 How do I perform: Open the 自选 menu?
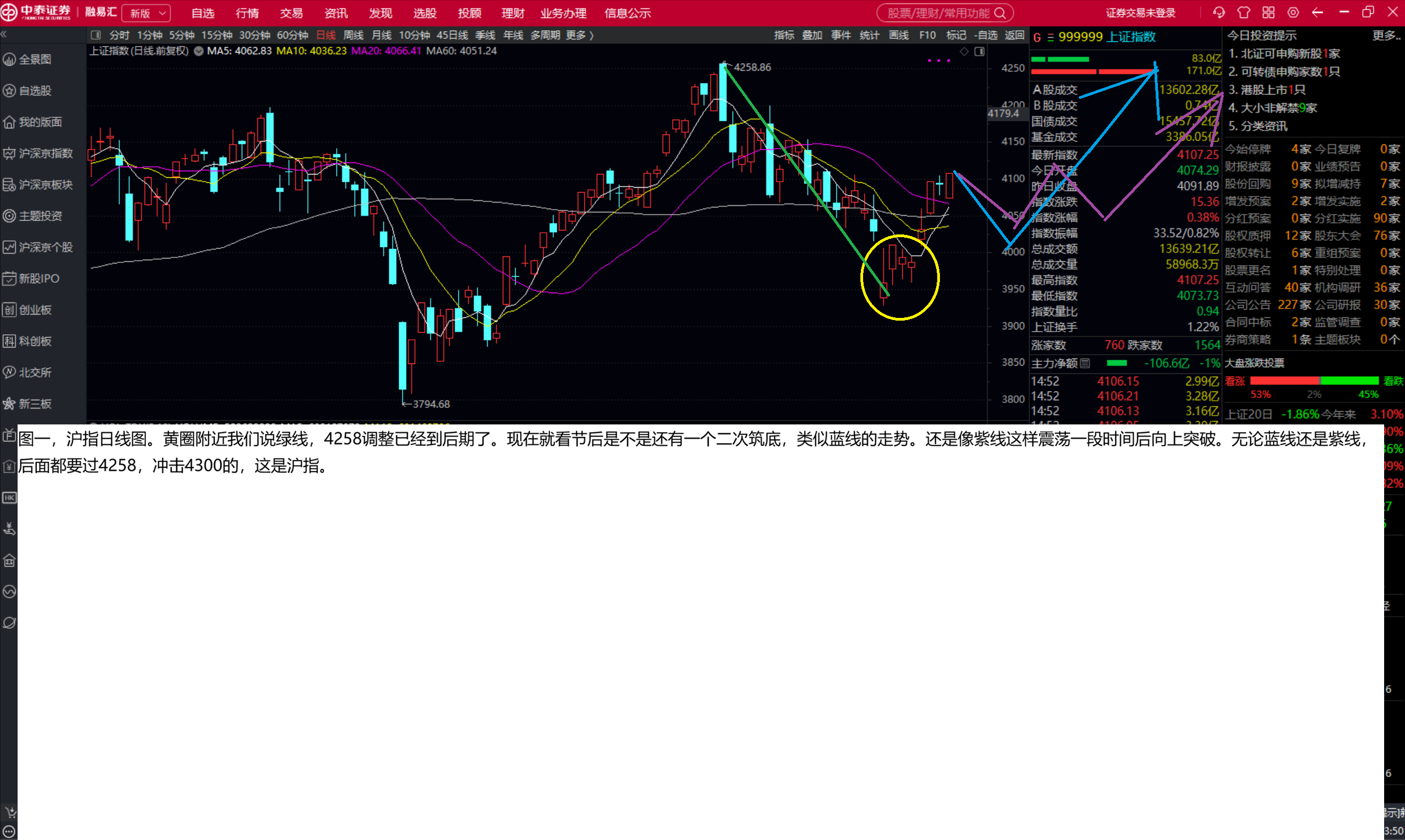[203, 13]
